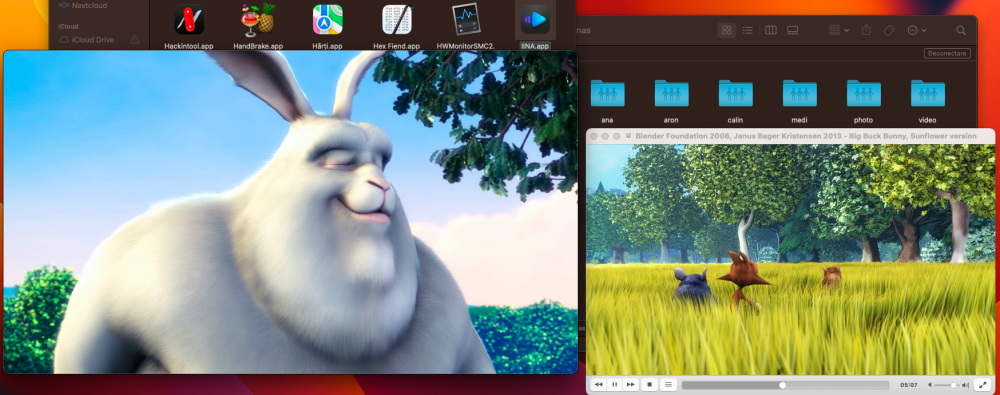The height and width of the screenshot is (395, 1000).
Task: Click the Finder share icon
Action: click(x=866, y=30)
